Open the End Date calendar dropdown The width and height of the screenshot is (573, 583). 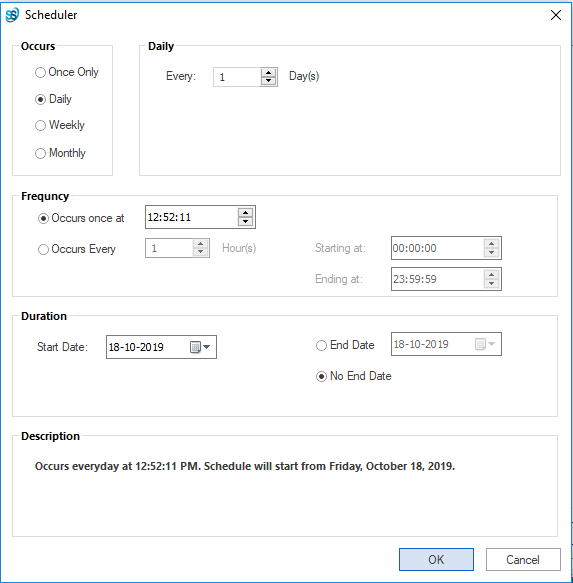tap(485, 344)
